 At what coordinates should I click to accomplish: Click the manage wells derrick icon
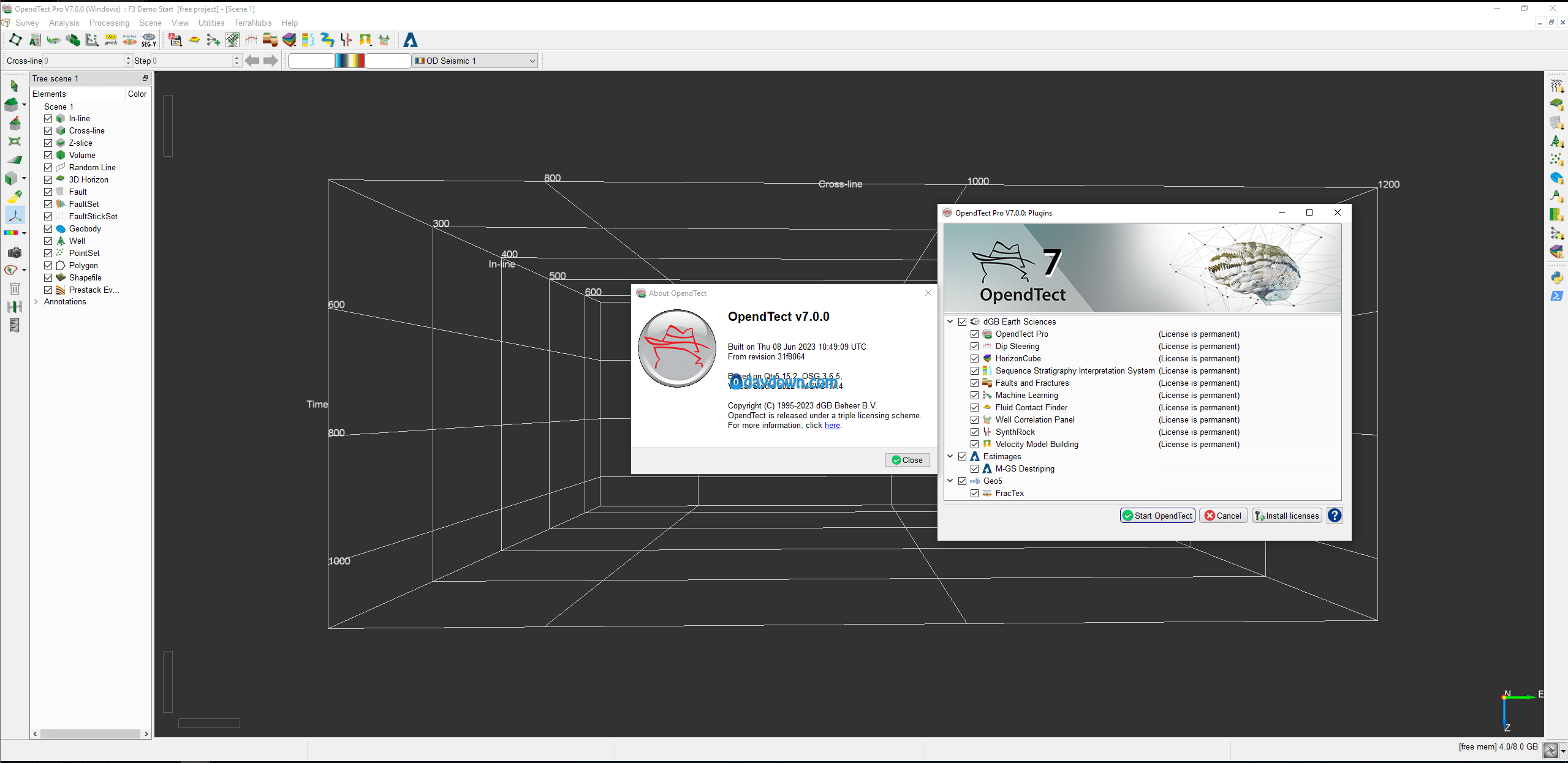click(x=1556, y=141)
